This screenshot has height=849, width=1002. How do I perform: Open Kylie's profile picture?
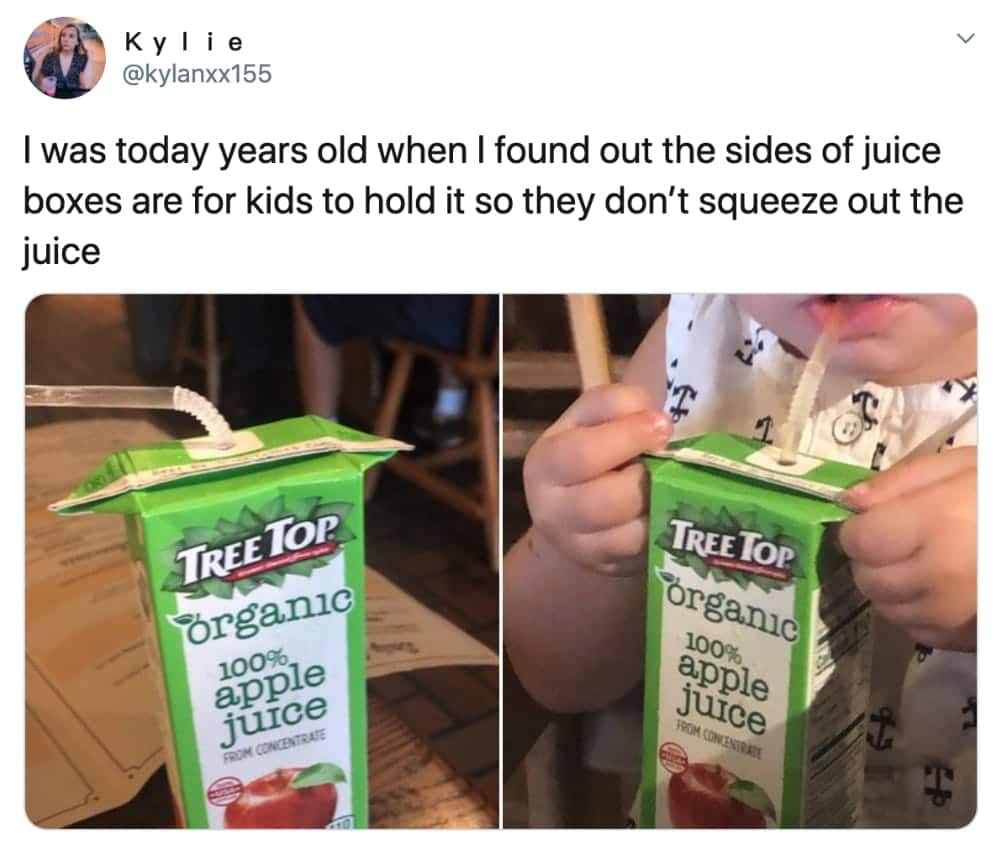[65, 58]
